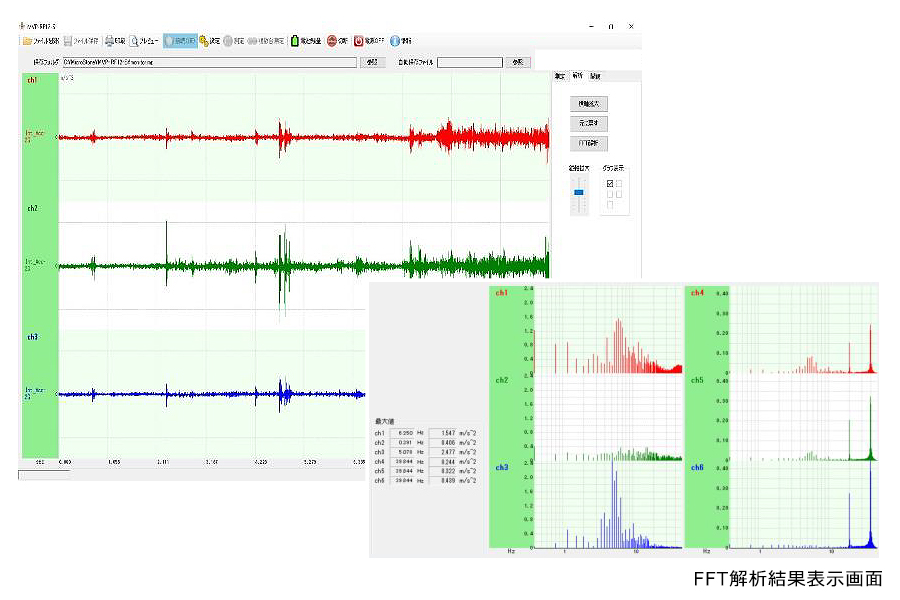Enable the bottommost graph display checkbox
The height and width of the screenshot is (600, 900).
pos(610,205)
